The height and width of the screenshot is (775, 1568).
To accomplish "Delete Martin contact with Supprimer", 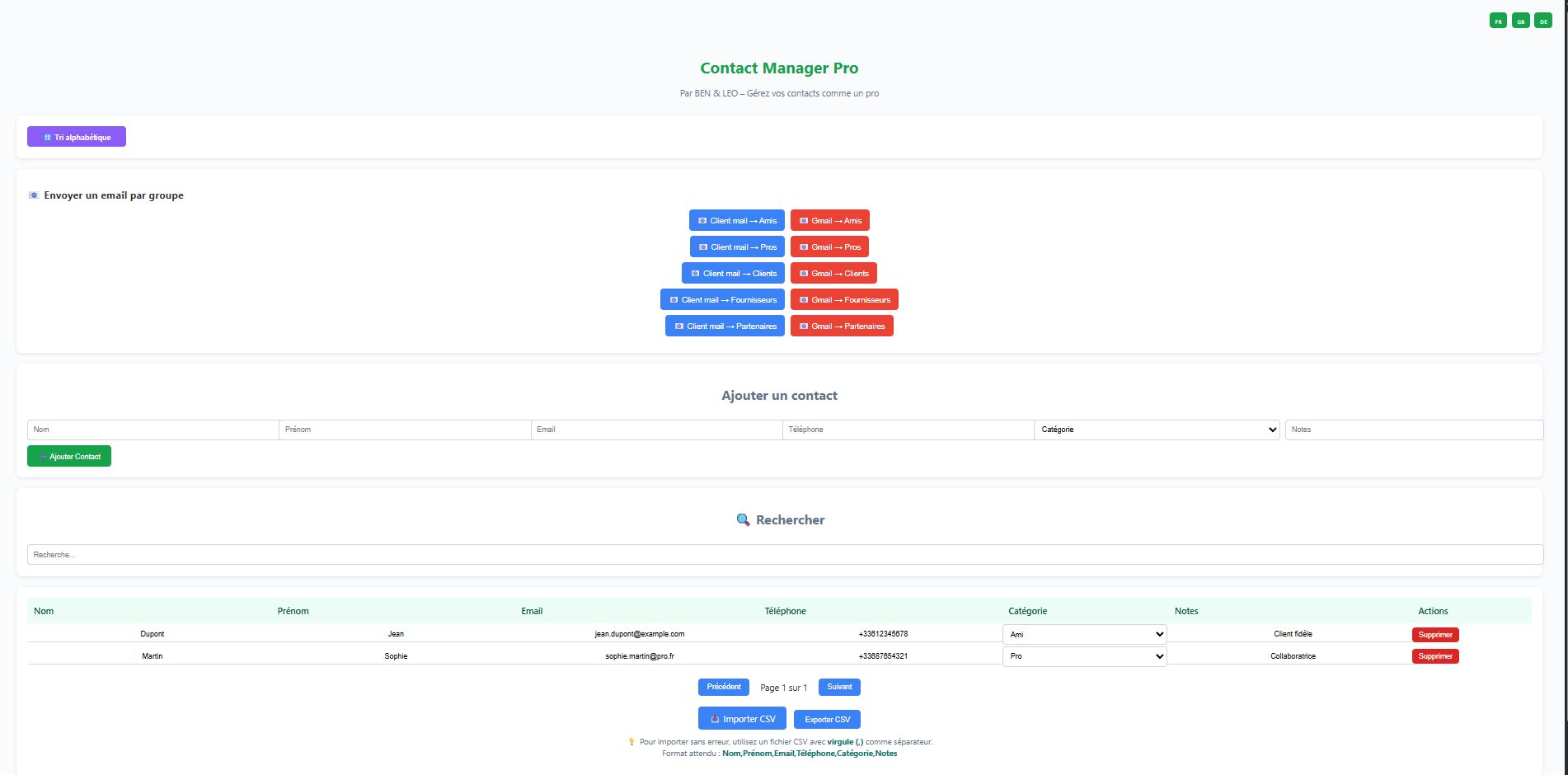I will point(1435,656).
